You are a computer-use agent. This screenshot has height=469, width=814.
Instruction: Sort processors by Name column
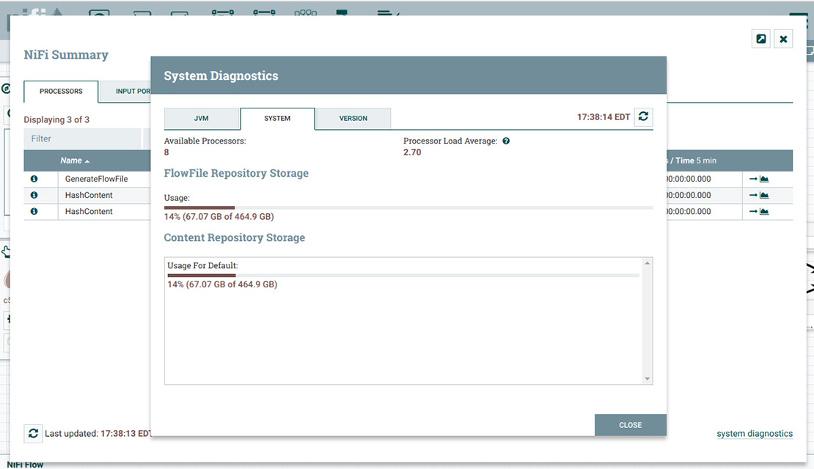75,160
